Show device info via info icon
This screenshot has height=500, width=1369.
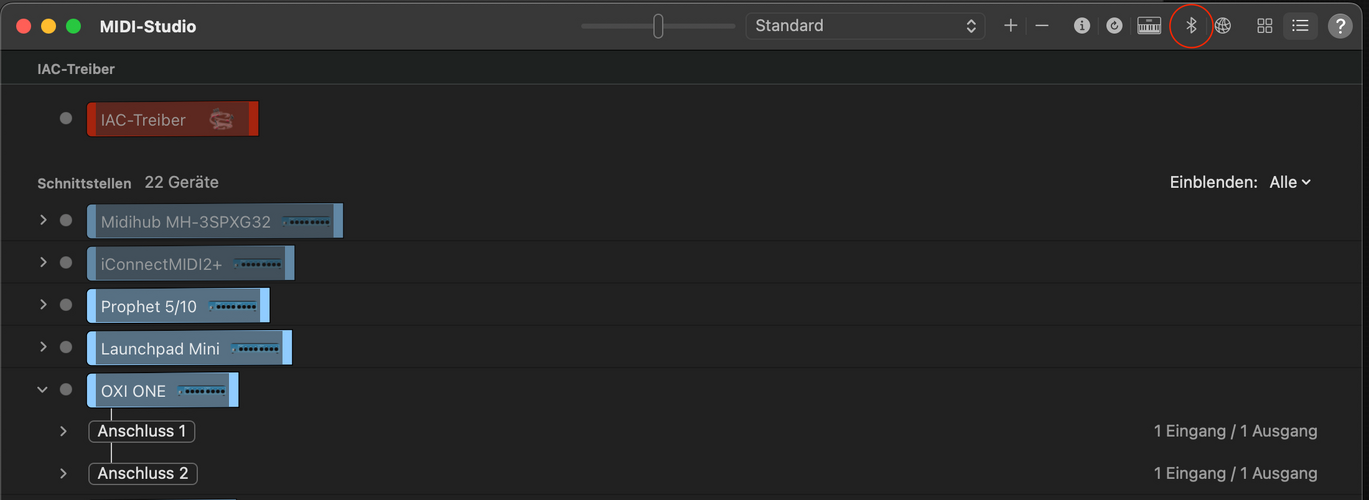coord(1081,26)
